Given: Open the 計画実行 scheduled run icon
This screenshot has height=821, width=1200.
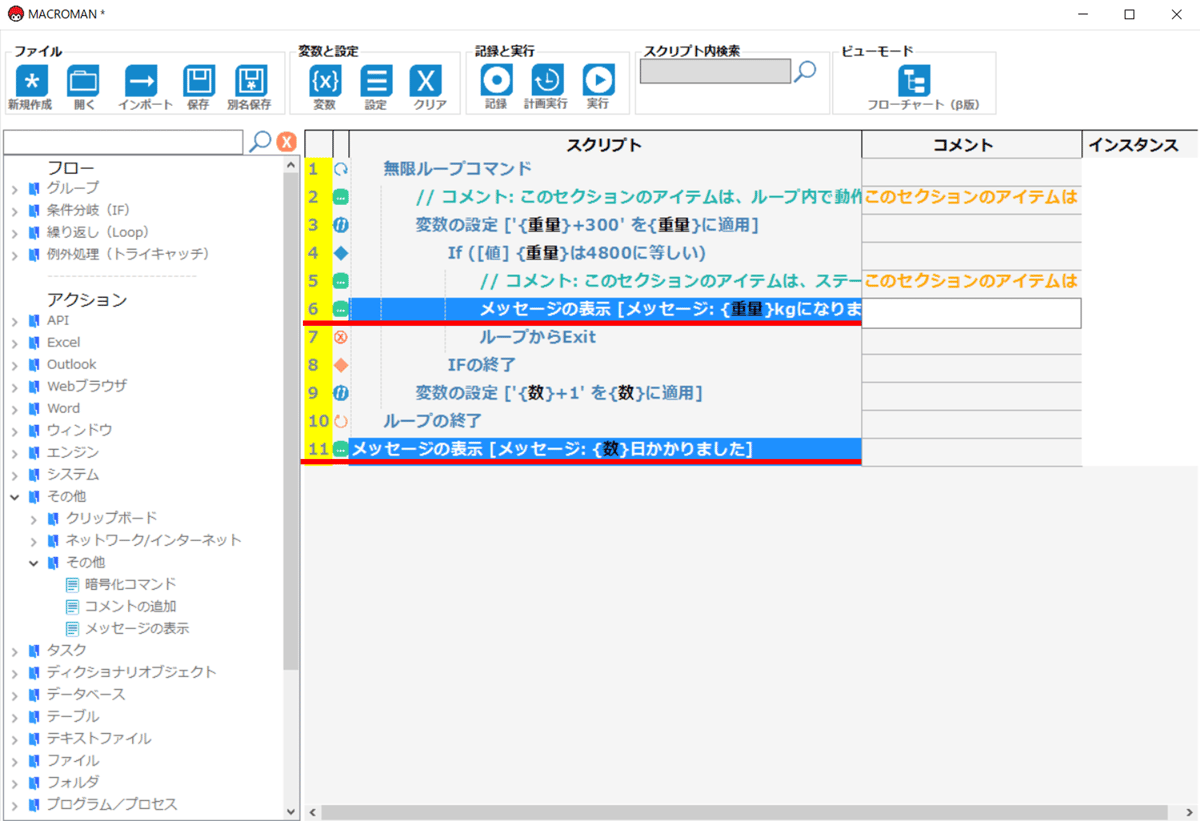Looking at the screenshot, I should click(x=547, y=80).
